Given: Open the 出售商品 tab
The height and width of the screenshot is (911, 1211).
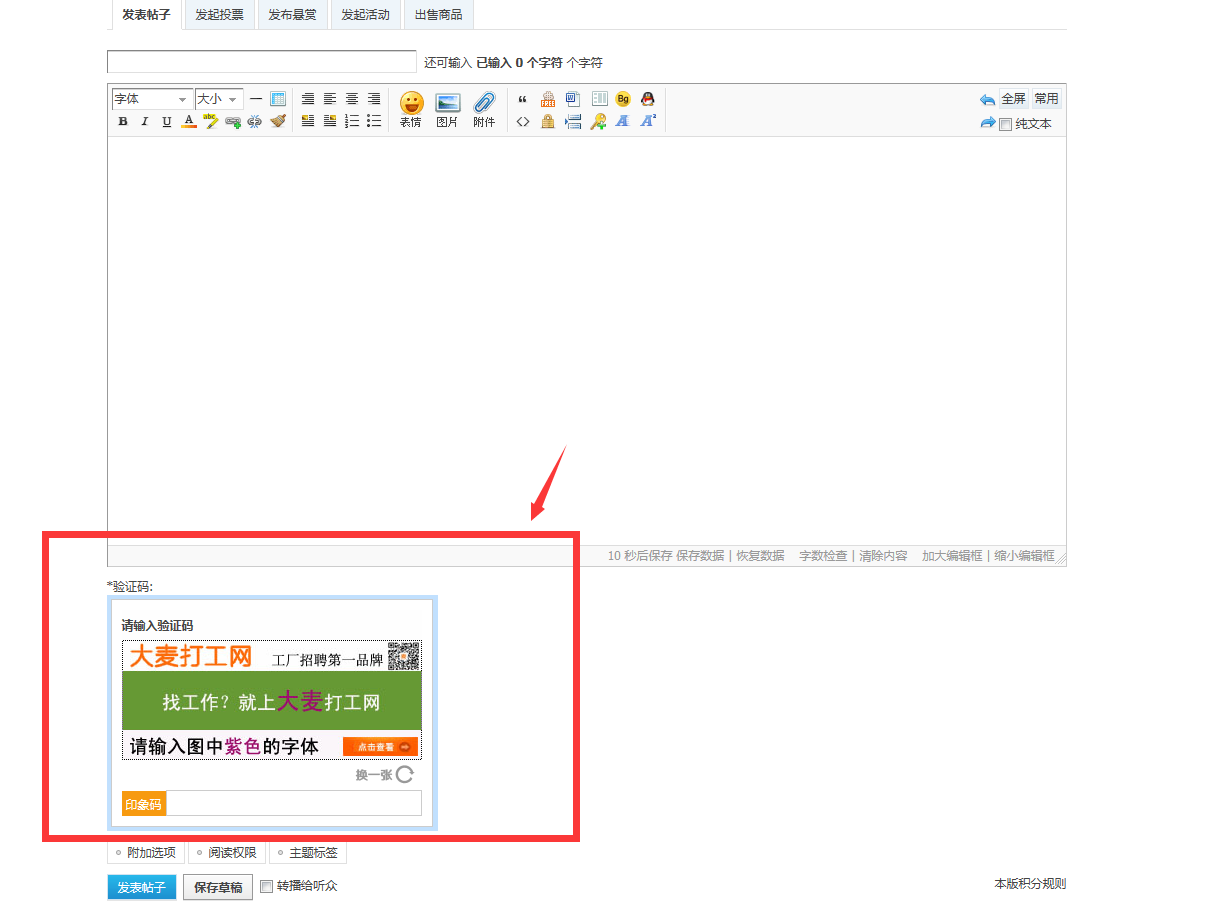Looking at the screenshot, I should click(438, 15).
